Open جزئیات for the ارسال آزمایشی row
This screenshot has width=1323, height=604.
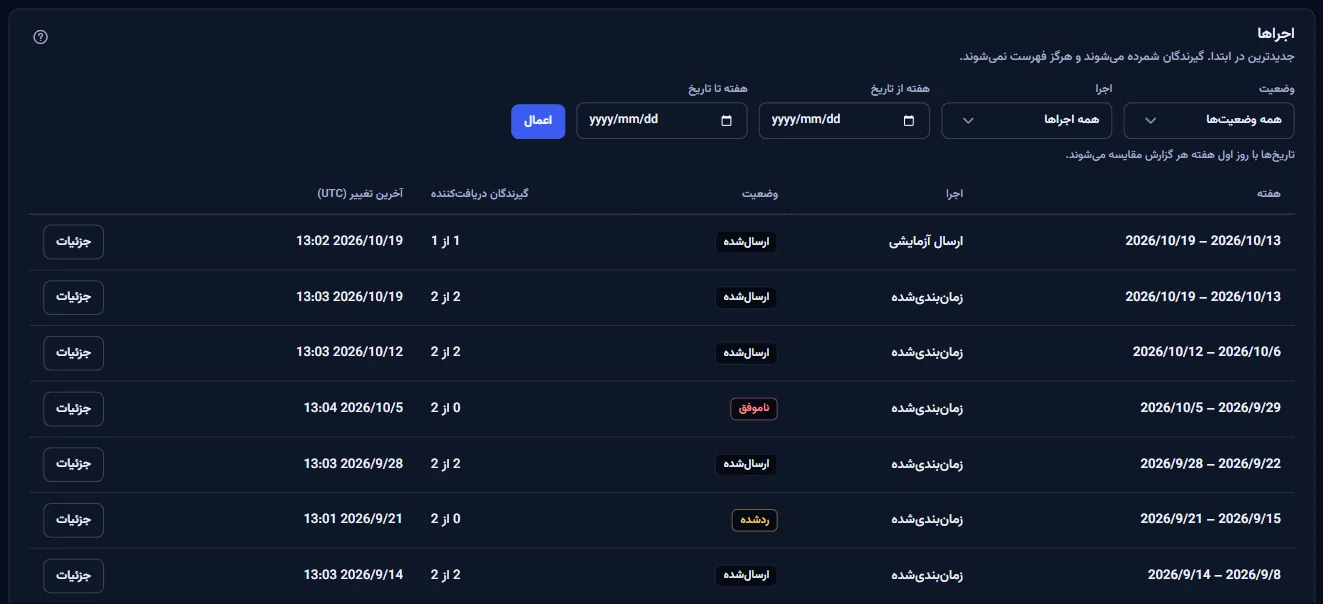[x=73, y=242]
